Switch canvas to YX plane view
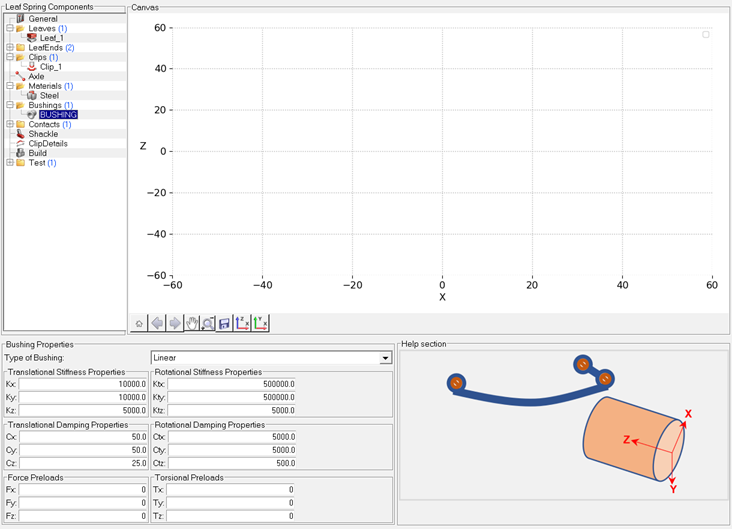This screenshot has height=529, width=732. tap(260, 324)
